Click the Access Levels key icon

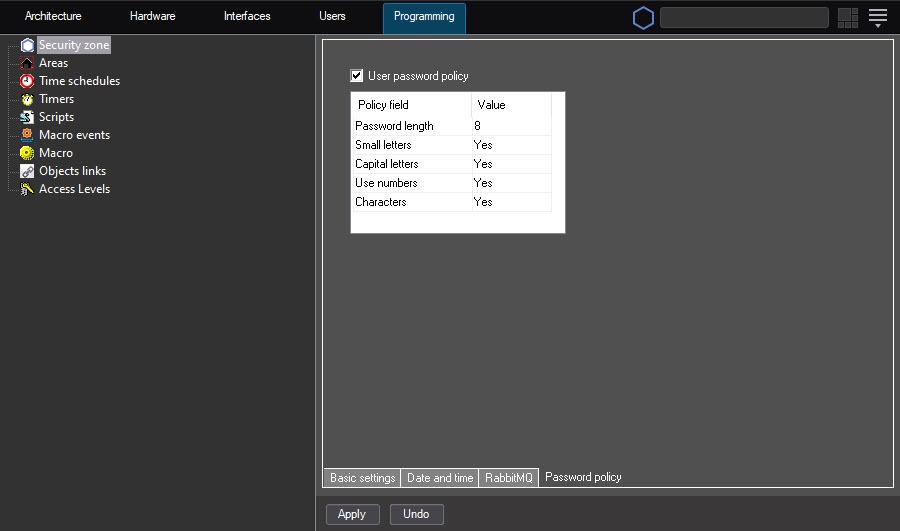point(27,189)
